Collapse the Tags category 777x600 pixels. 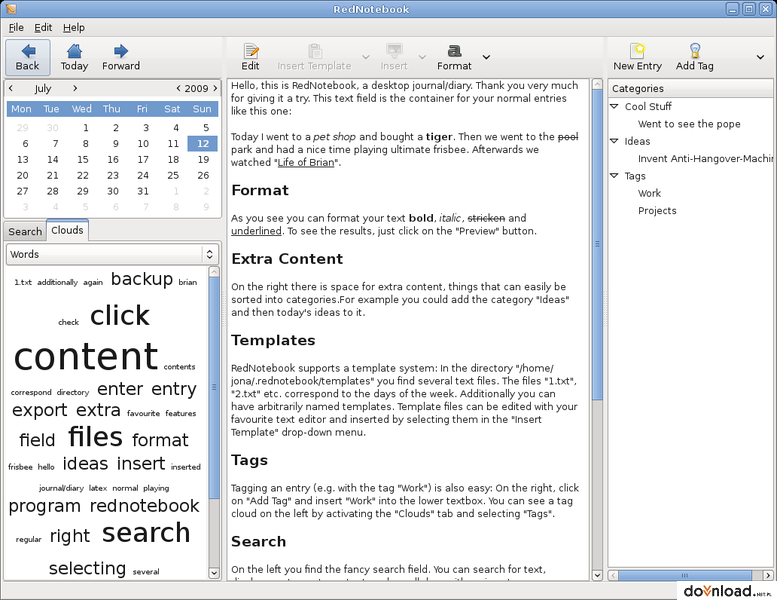[614, 175]
